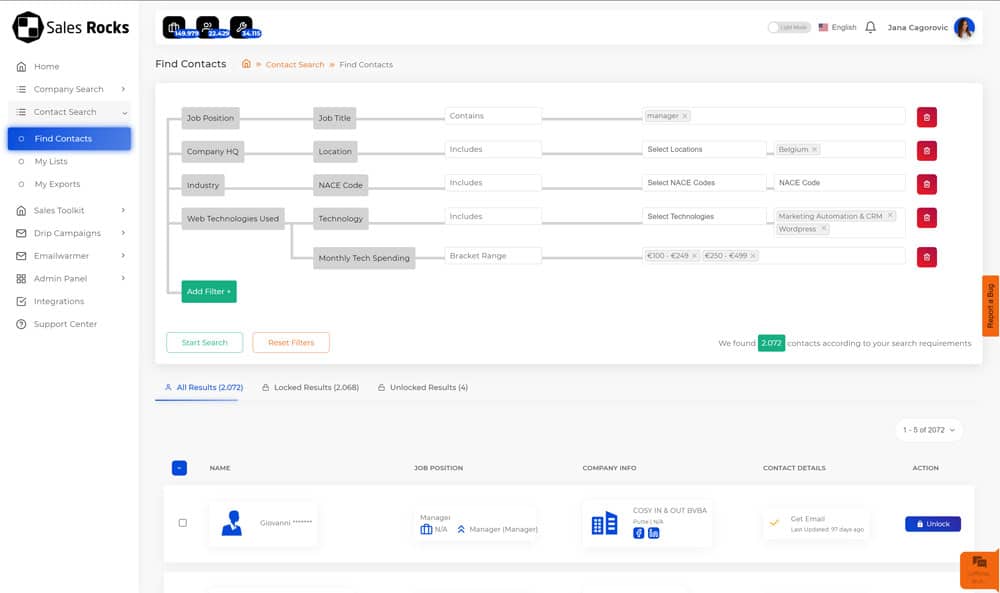Viewport: 1000px width, 593px height.
Task: Remove the Belgium location tag
Action: (x=815, y=150)
